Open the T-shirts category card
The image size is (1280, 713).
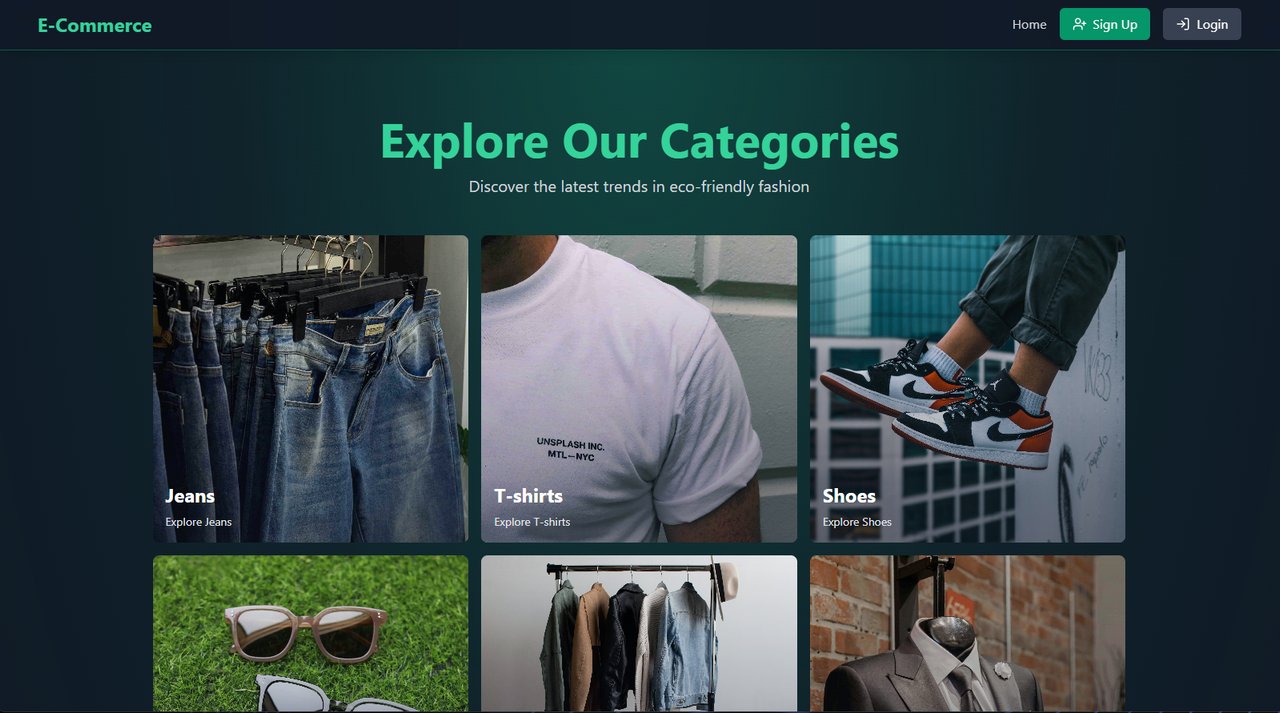click(639, 389)
